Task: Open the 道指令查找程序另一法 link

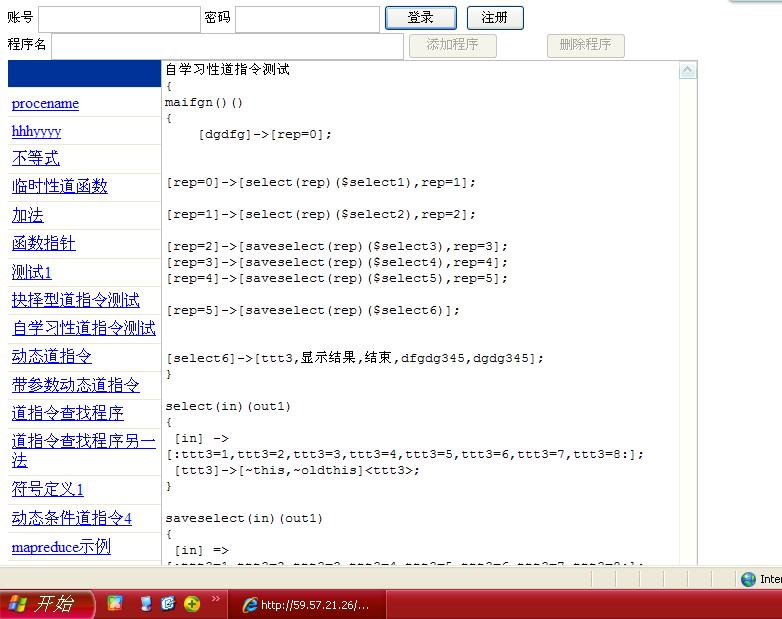Action: (x=84, y=450)
